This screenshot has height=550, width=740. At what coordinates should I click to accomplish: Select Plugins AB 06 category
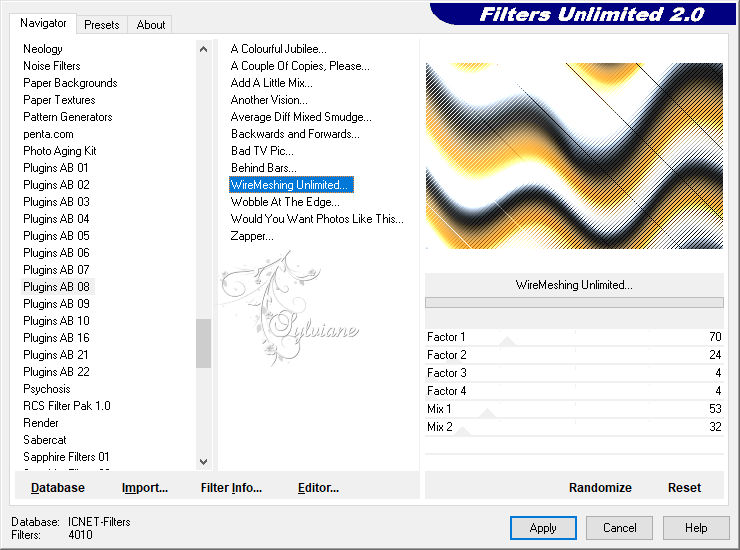tap(56, 253)
